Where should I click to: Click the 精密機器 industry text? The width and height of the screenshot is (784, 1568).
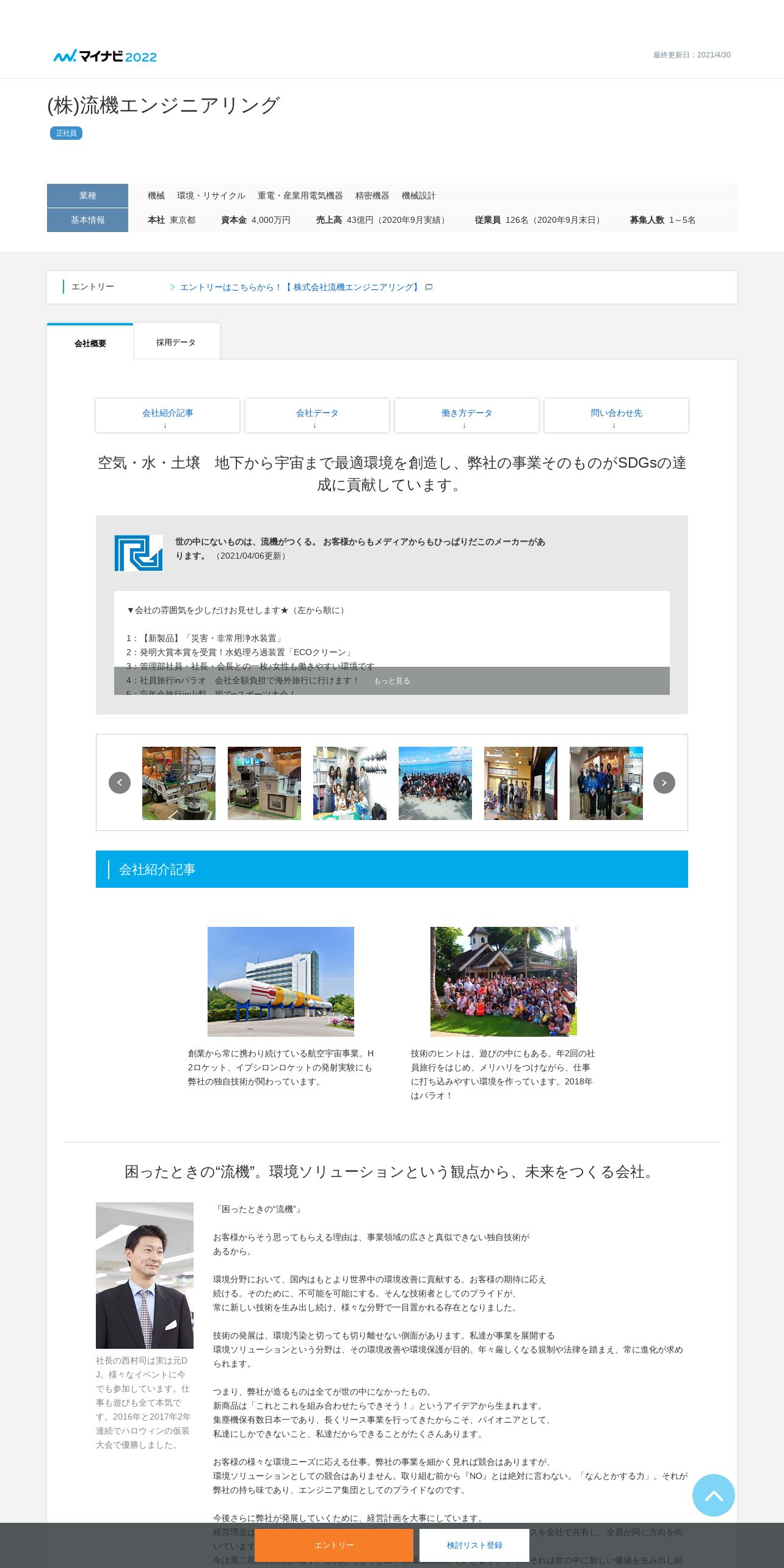click(372, 195)
